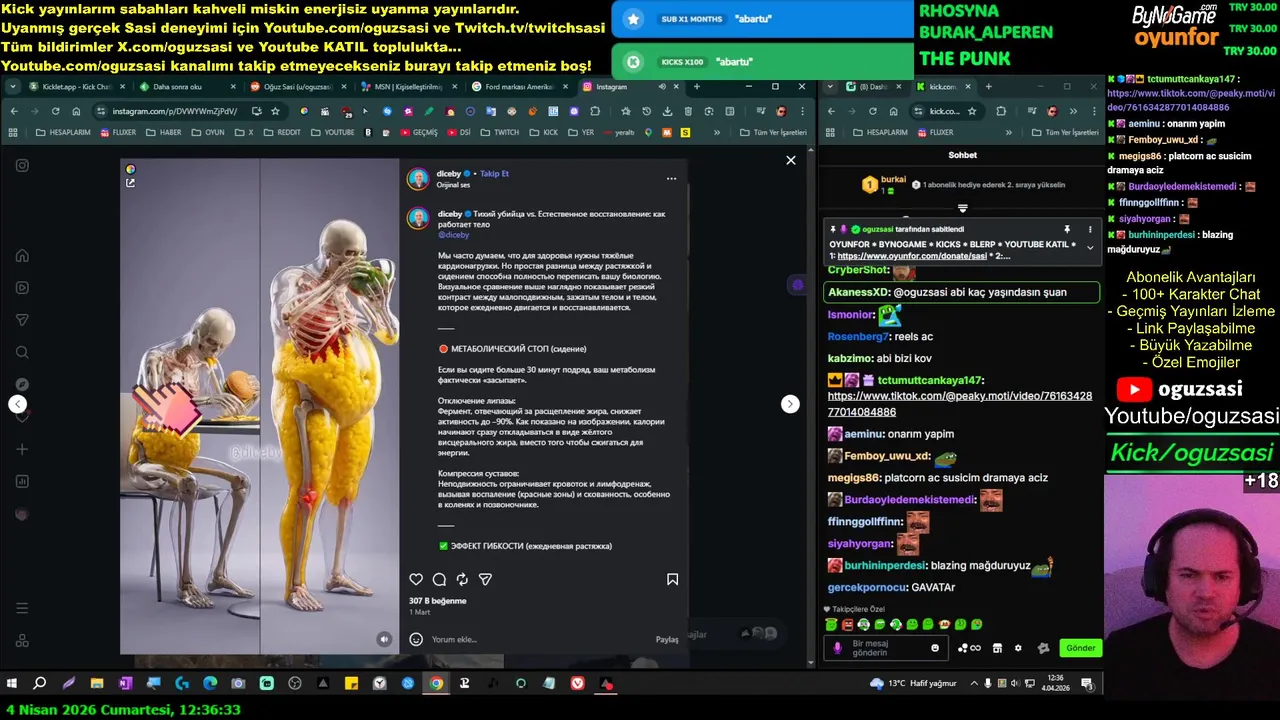Screen dimensions: 1280x720
Task: Send the chat message with Gönder
Action: [1080, 648]
